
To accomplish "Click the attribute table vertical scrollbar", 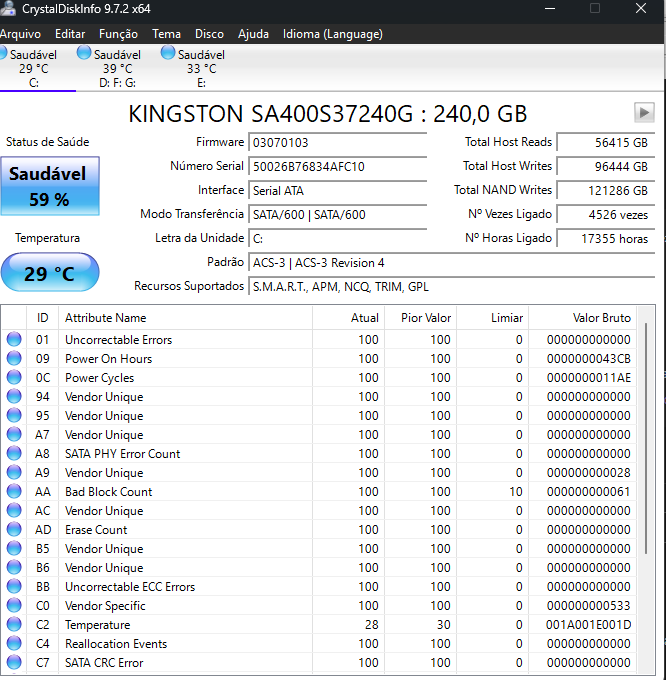I will [x=646, y=438].
